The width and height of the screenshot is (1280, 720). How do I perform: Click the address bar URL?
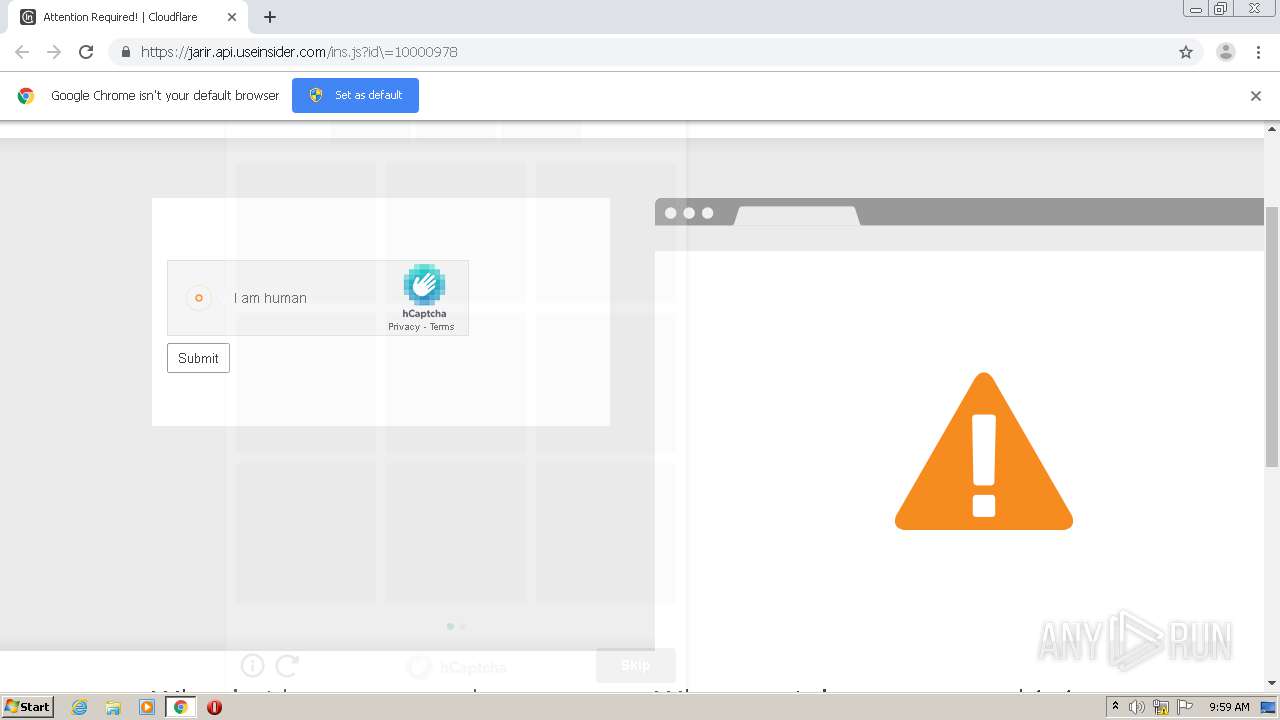[x=299, y=52]
